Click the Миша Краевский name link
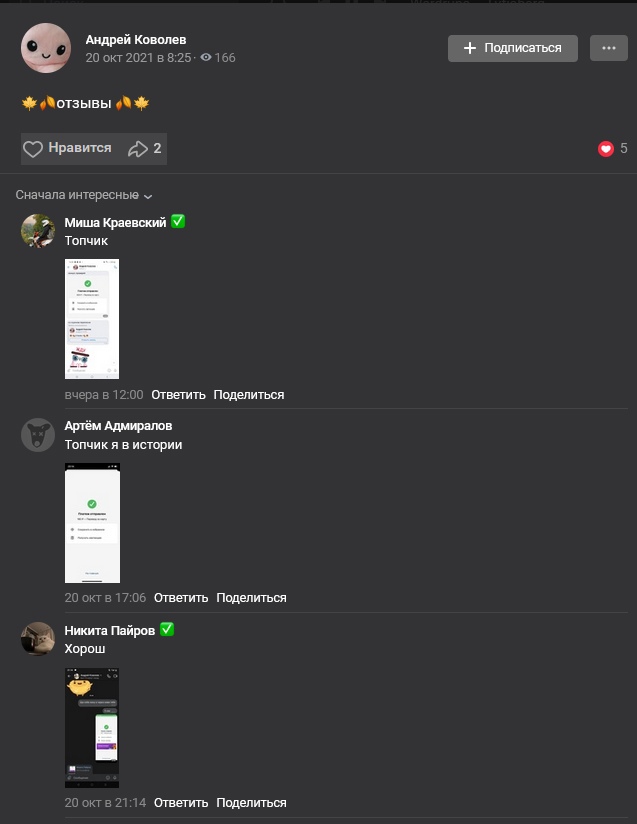Screen dimensions: 637x824 115,222
